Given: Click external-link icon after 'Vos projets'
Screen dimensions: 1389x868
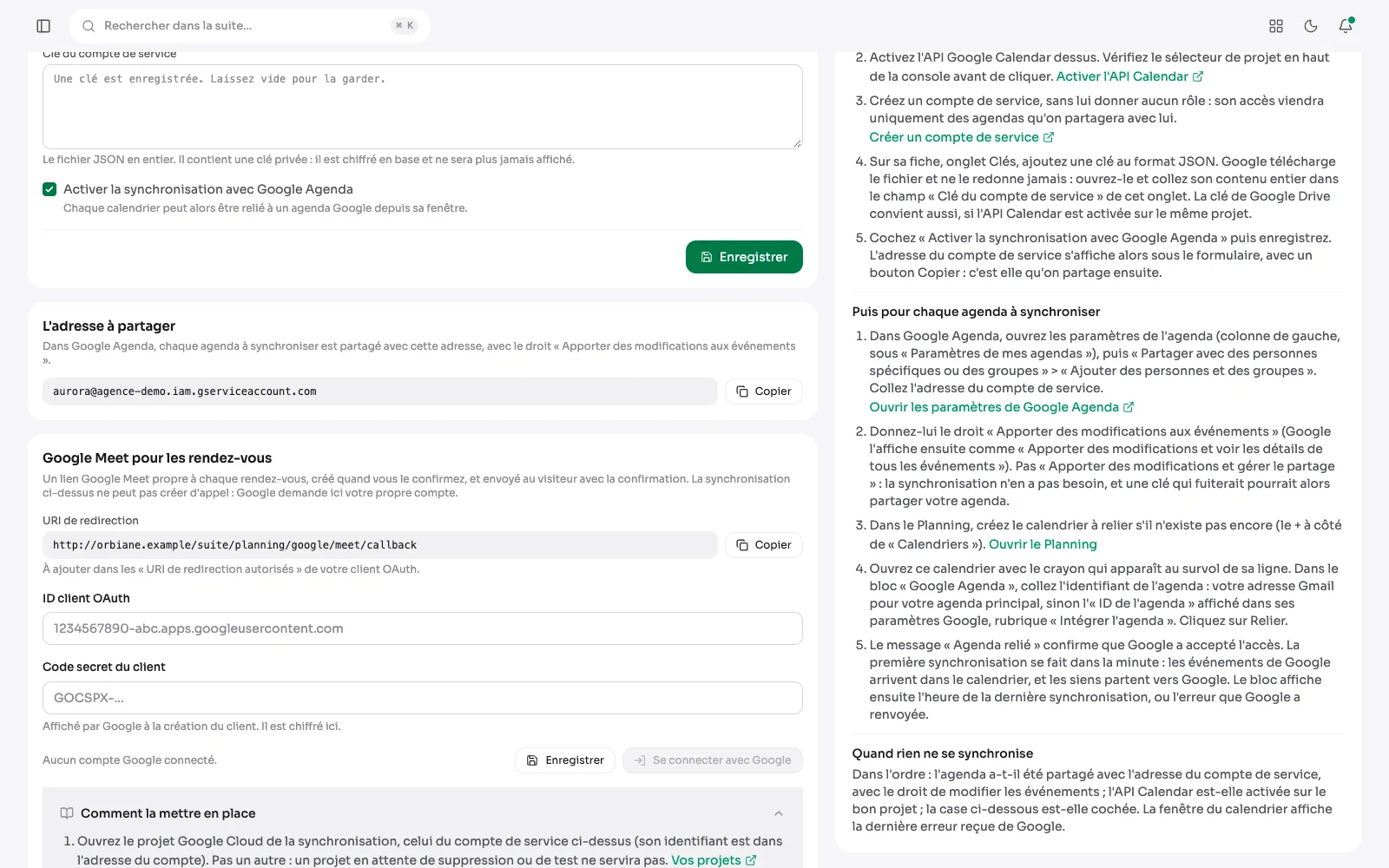Looking at the screenshot, I should pos(751,860).
